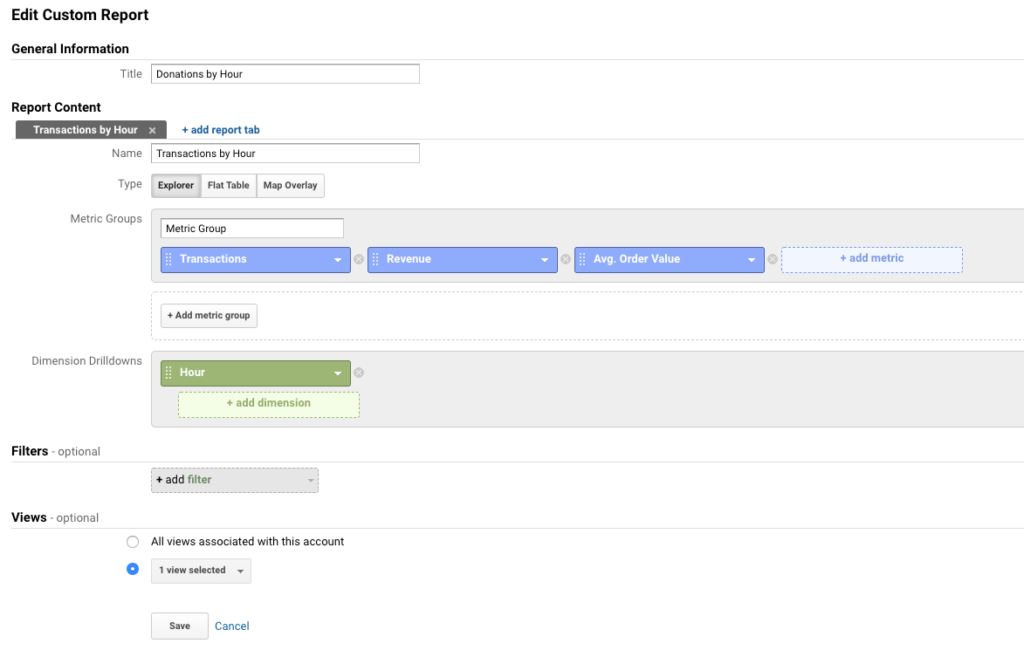Viewport: 1024px width, 657px height.
Task: Remove the Avg. Order Value metric x icon
Action: (x=772, y=259)
